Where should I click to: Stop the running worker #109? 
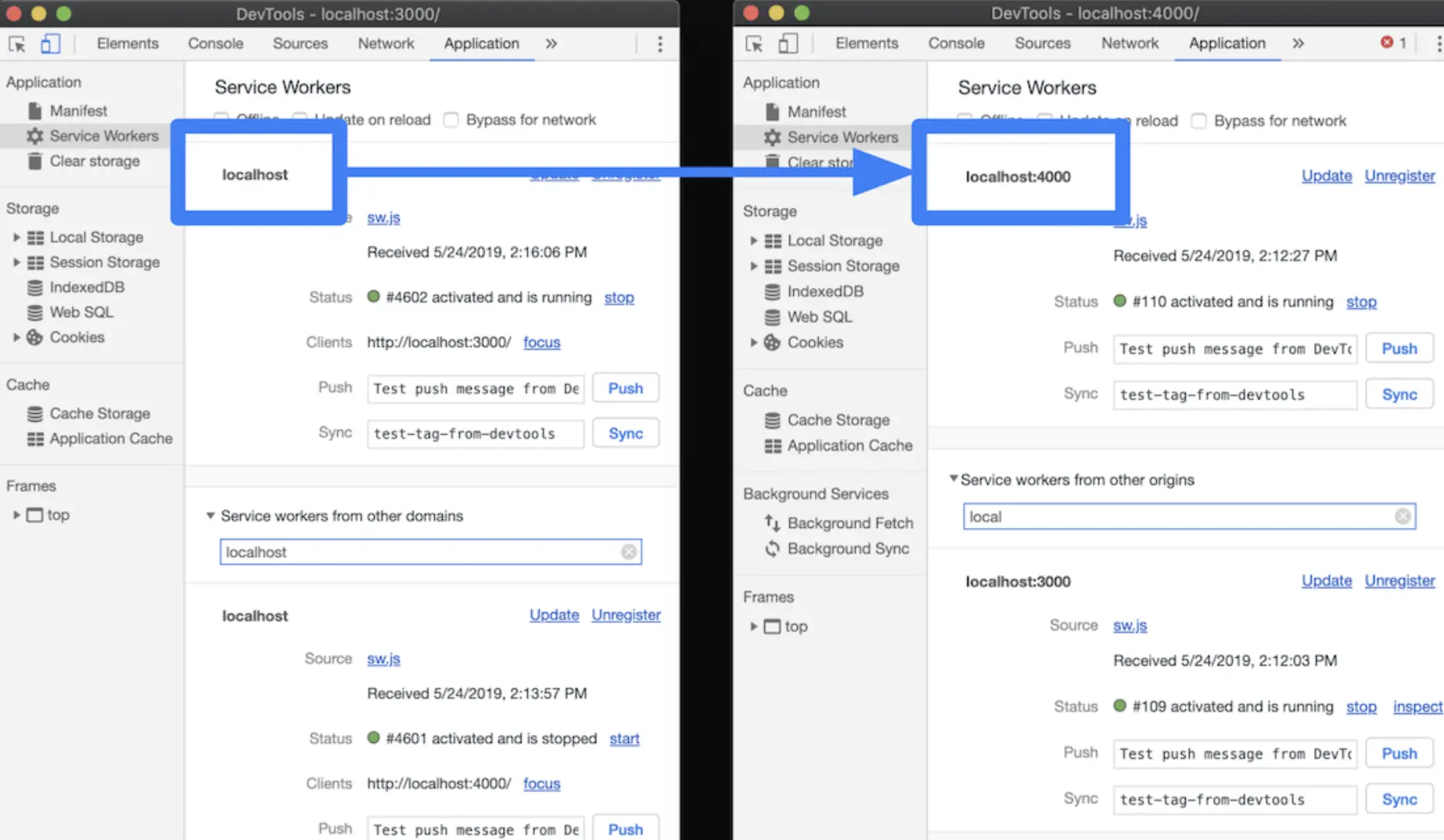1361,707
